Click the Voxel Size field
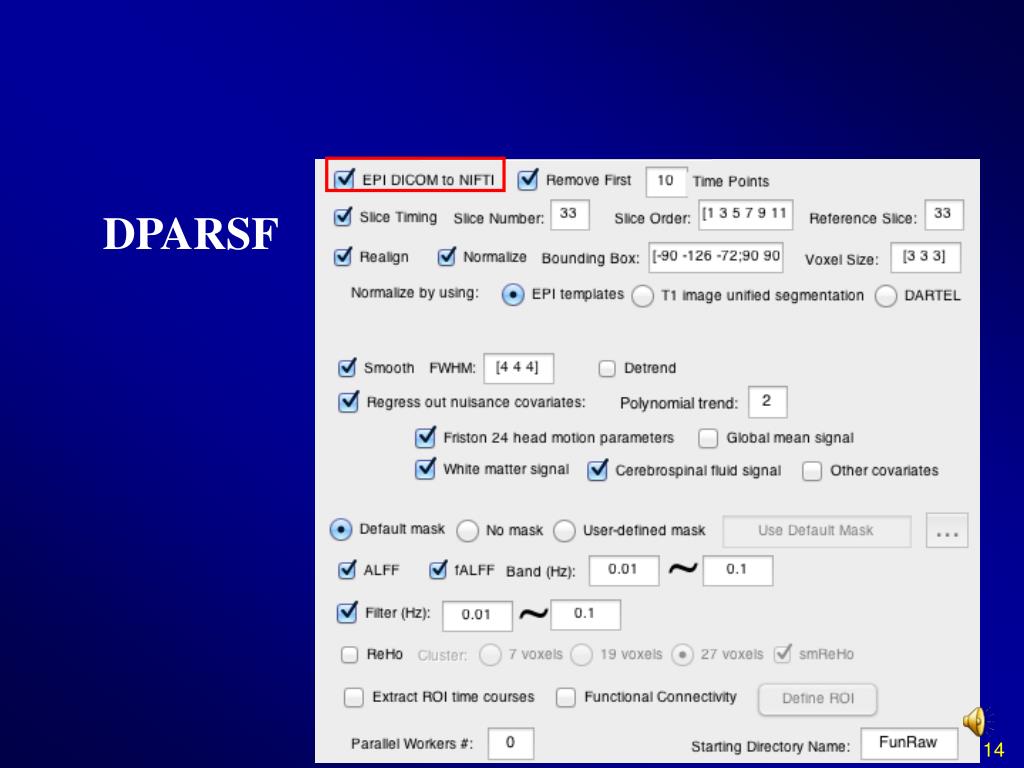This screenshot has width=1024, height=768. (925, 257)
